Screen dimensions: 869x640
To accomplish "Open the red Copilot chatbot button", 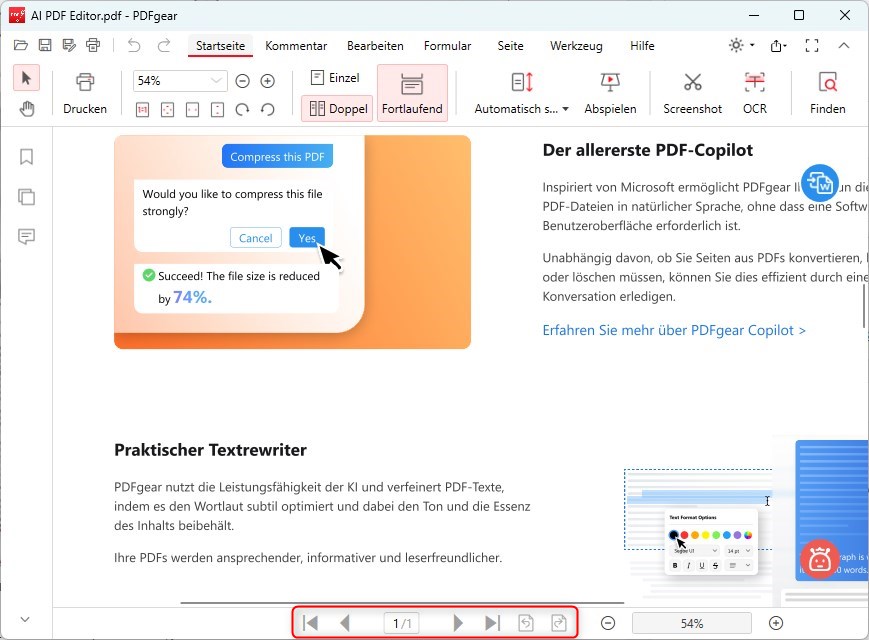I will 820,559.
